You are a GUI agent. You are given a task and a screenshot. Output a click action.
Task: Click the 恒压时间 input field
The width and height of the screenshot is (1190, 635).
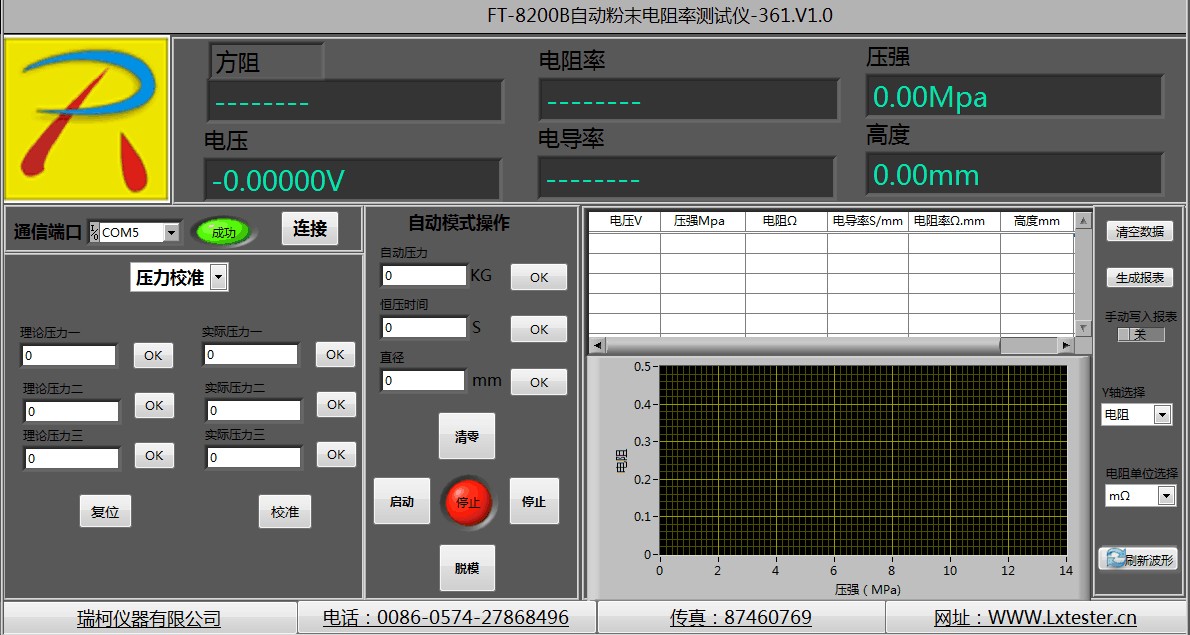pyautogui.click(x=423, y=328)
